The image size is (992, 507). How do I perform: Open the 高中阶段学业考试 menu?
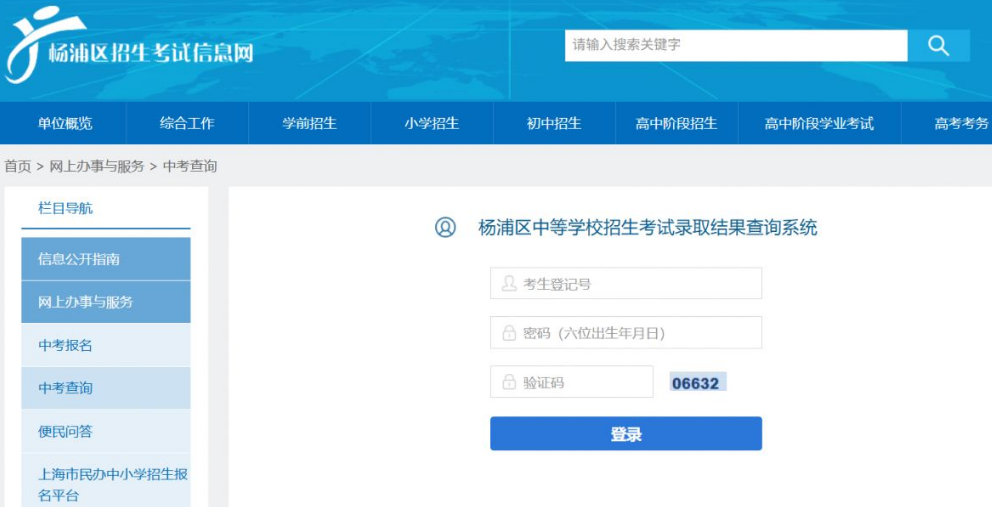tap(819, 123)
